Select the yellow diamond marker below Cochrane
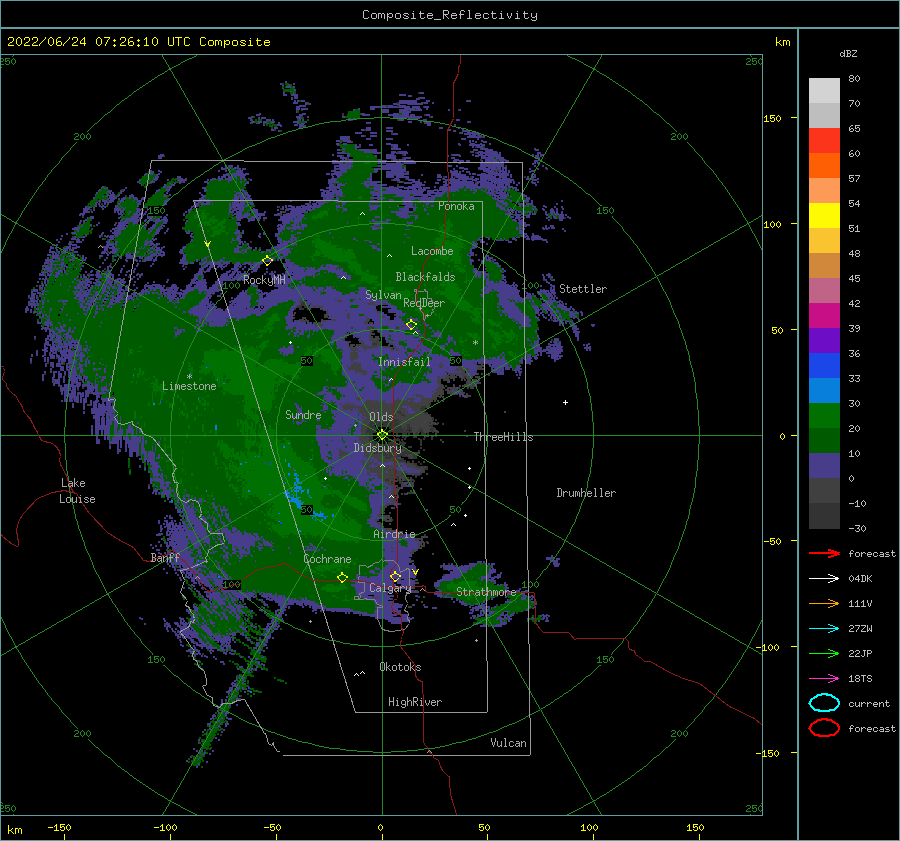Image resolution: width=900 pixels, height=841 pixels. coord(342,578)
